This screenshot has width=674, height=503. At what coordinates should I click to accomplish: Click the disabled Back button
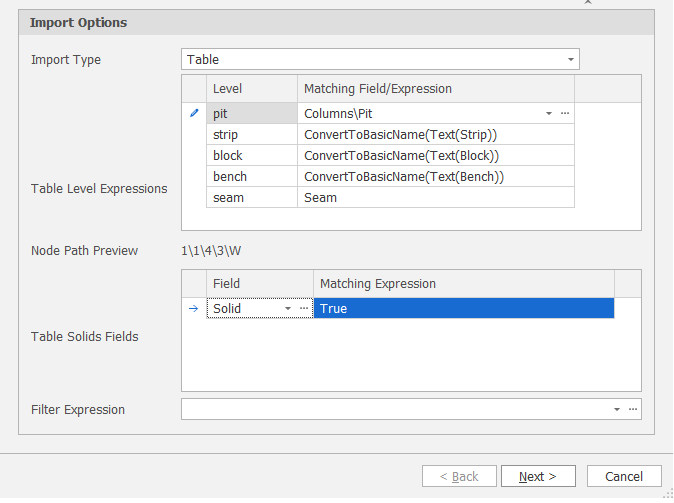[x=458, y=477]
